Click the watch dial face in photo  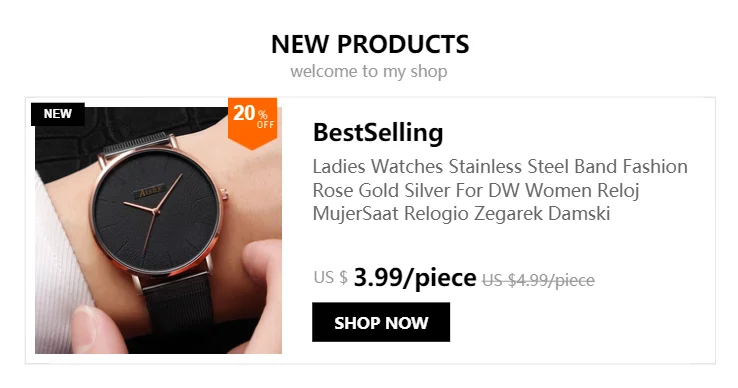[156, 211]
